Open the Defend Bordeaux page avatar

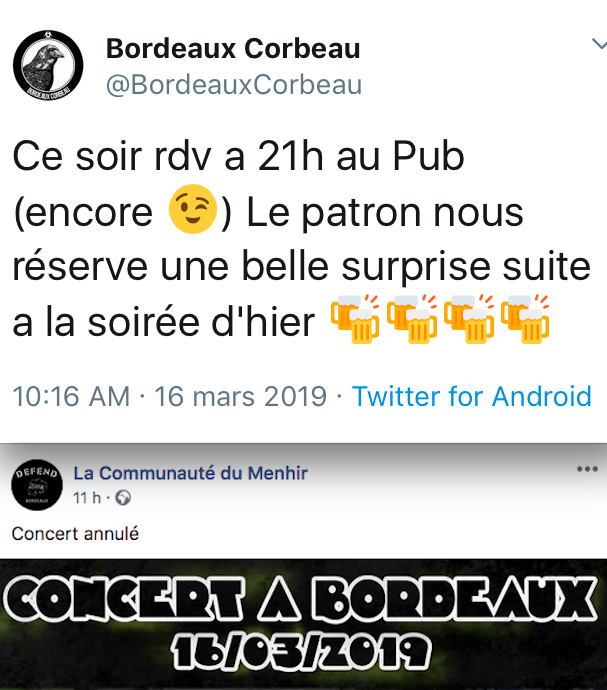pos(37,485)
